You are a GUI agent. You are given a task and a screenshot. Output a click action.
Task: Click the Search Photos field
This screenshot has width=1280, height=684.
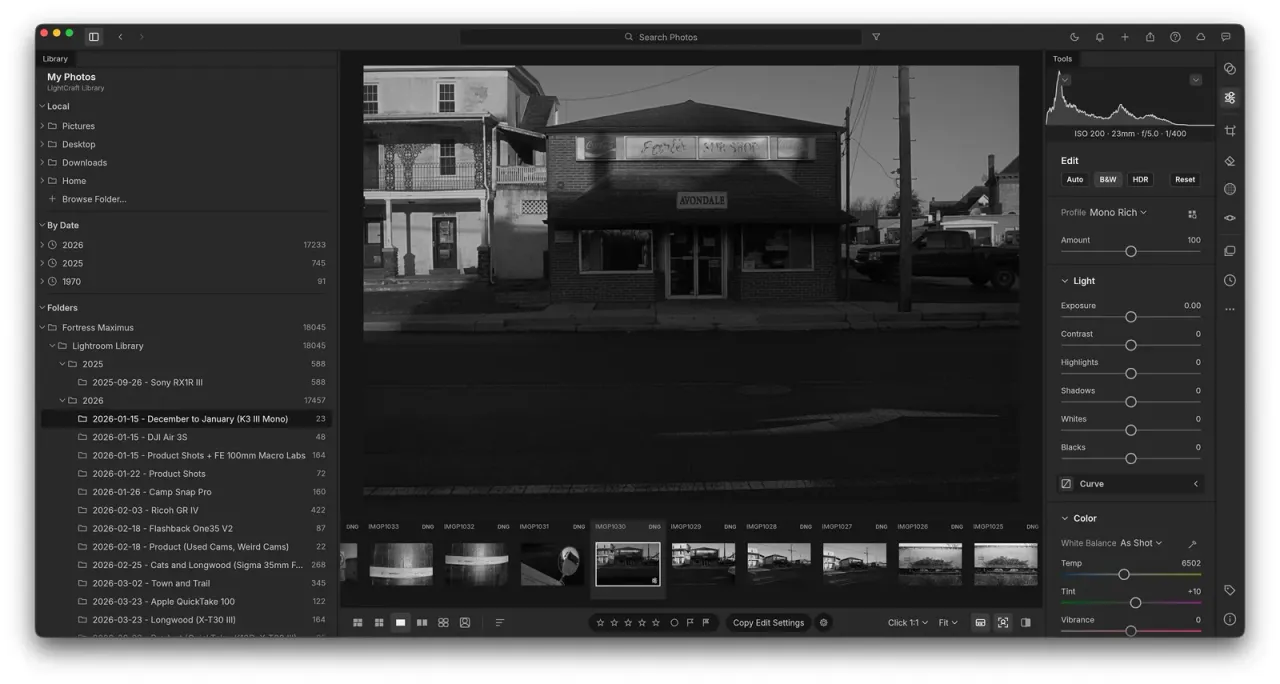661,37
